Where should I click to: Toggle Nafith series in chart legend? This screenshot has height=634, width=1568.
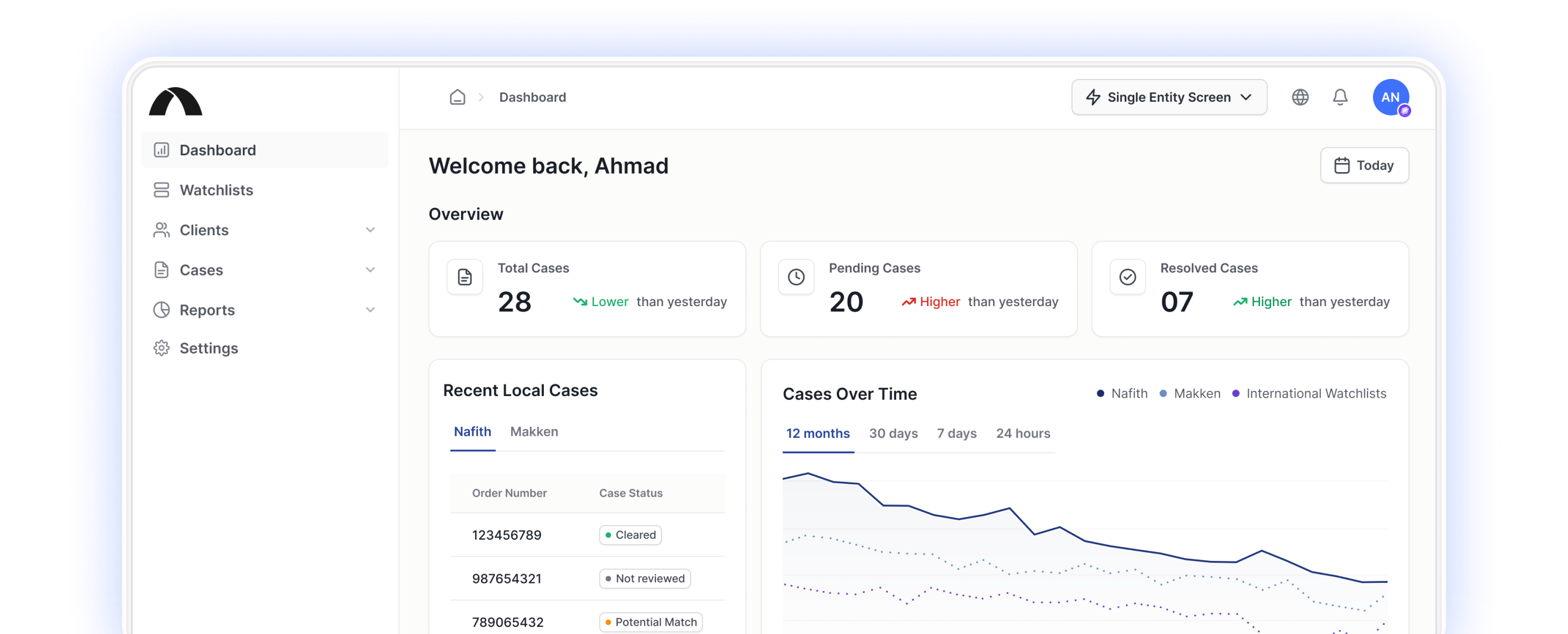(1122, 393)
